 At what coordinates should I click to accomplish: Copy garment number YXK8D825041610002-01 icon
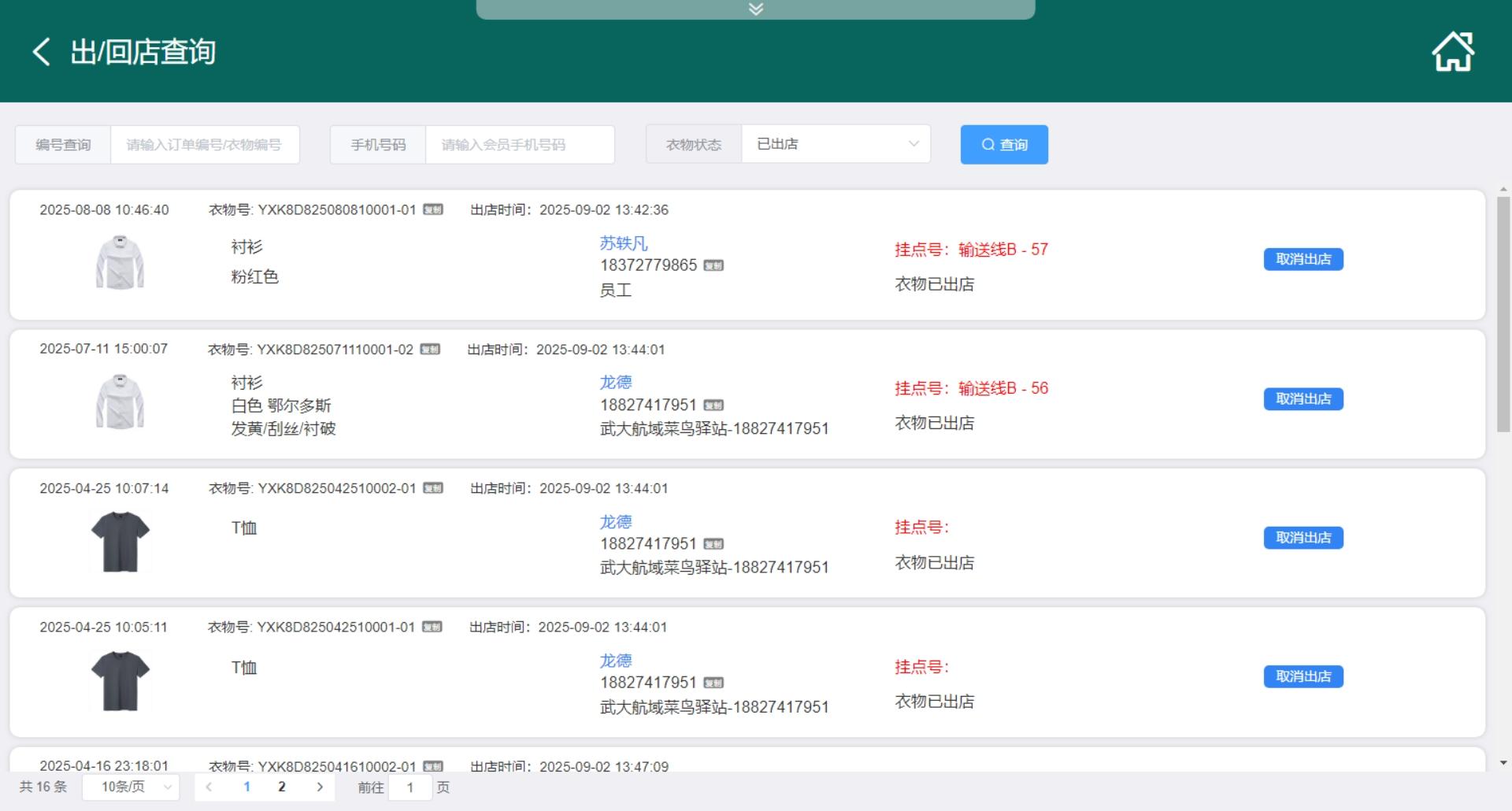click(433, 766)
